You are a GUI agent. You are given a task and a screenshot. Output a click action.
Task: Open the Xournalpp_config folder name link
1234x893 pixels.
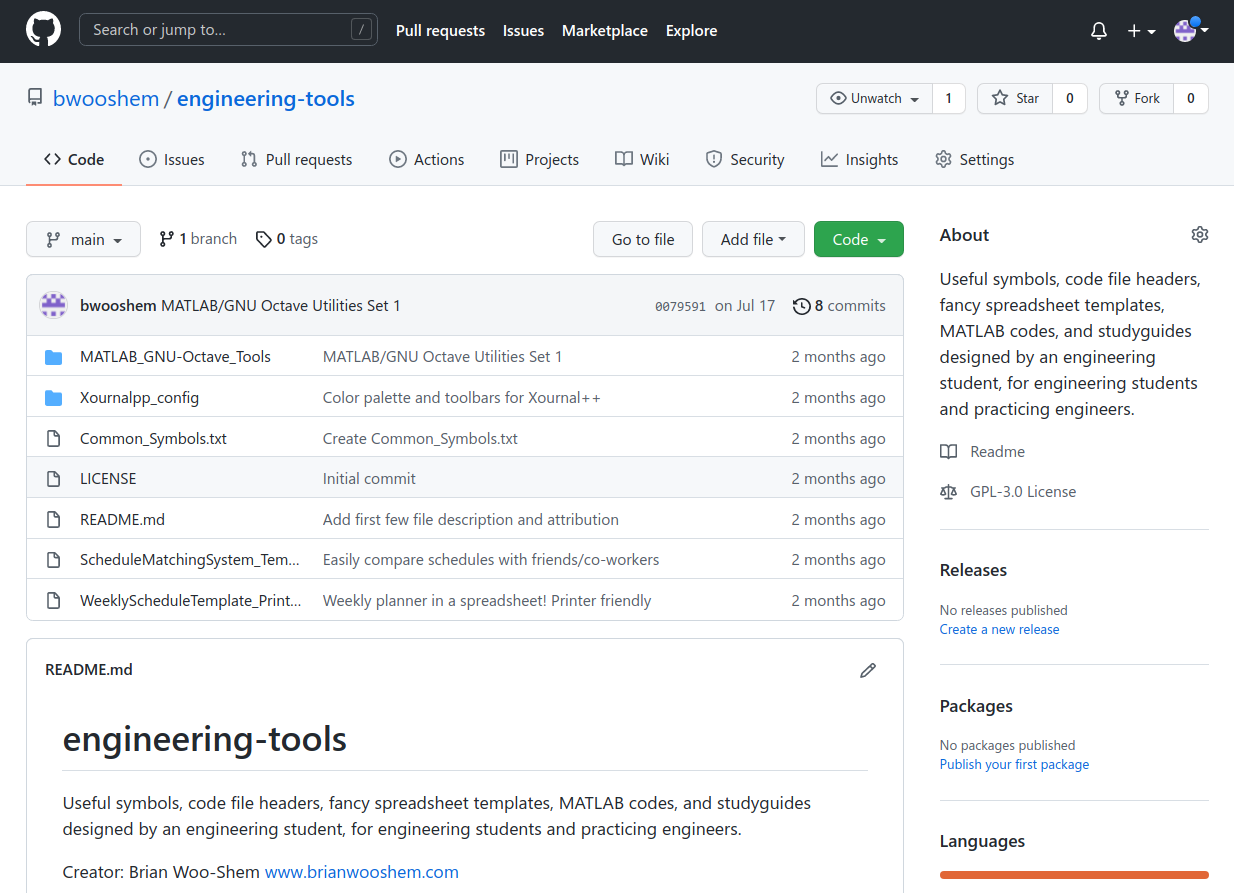click(x=139, y=398)
